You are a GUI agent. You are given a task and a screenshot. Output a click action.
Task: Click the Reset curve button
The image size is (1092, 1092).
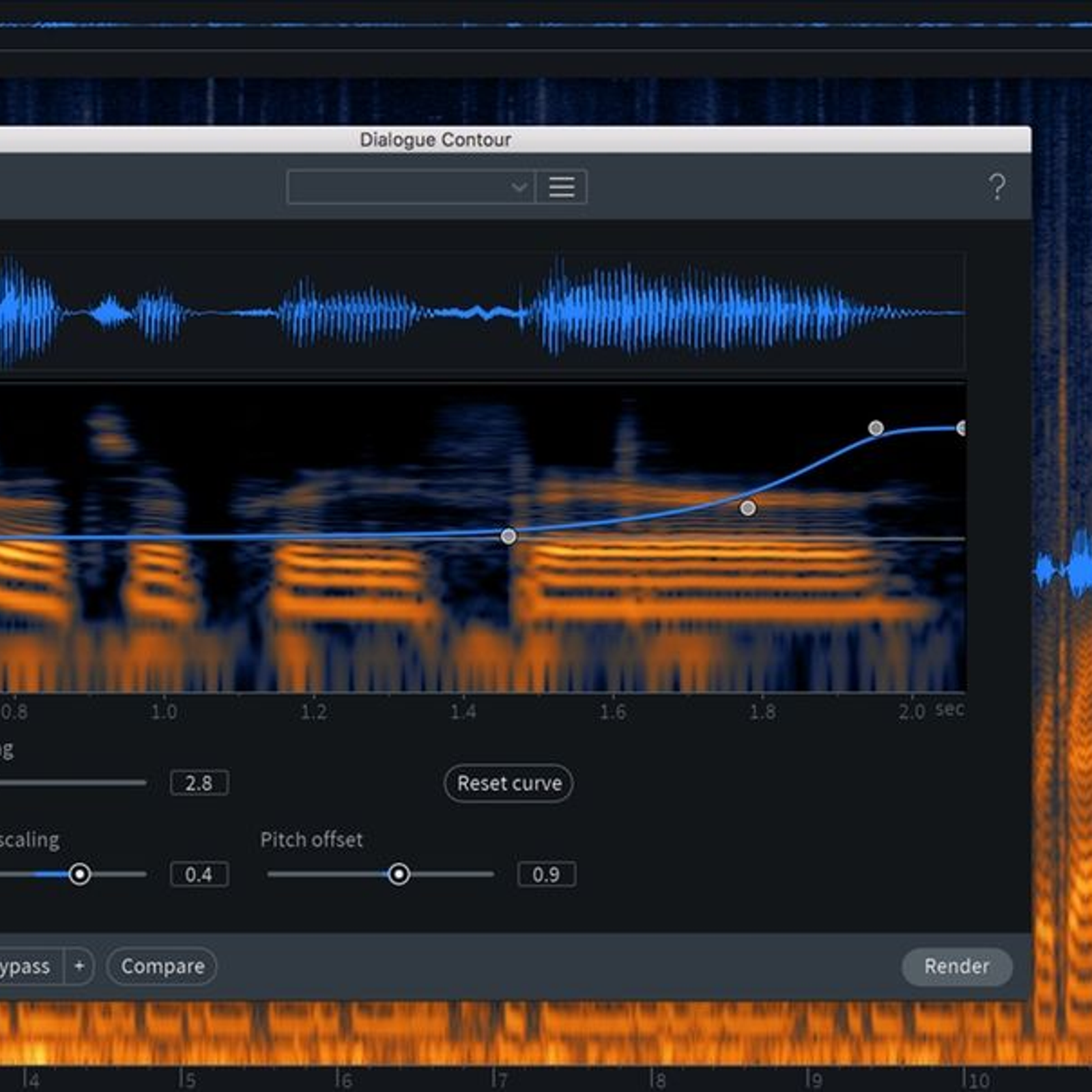[508, 783]
